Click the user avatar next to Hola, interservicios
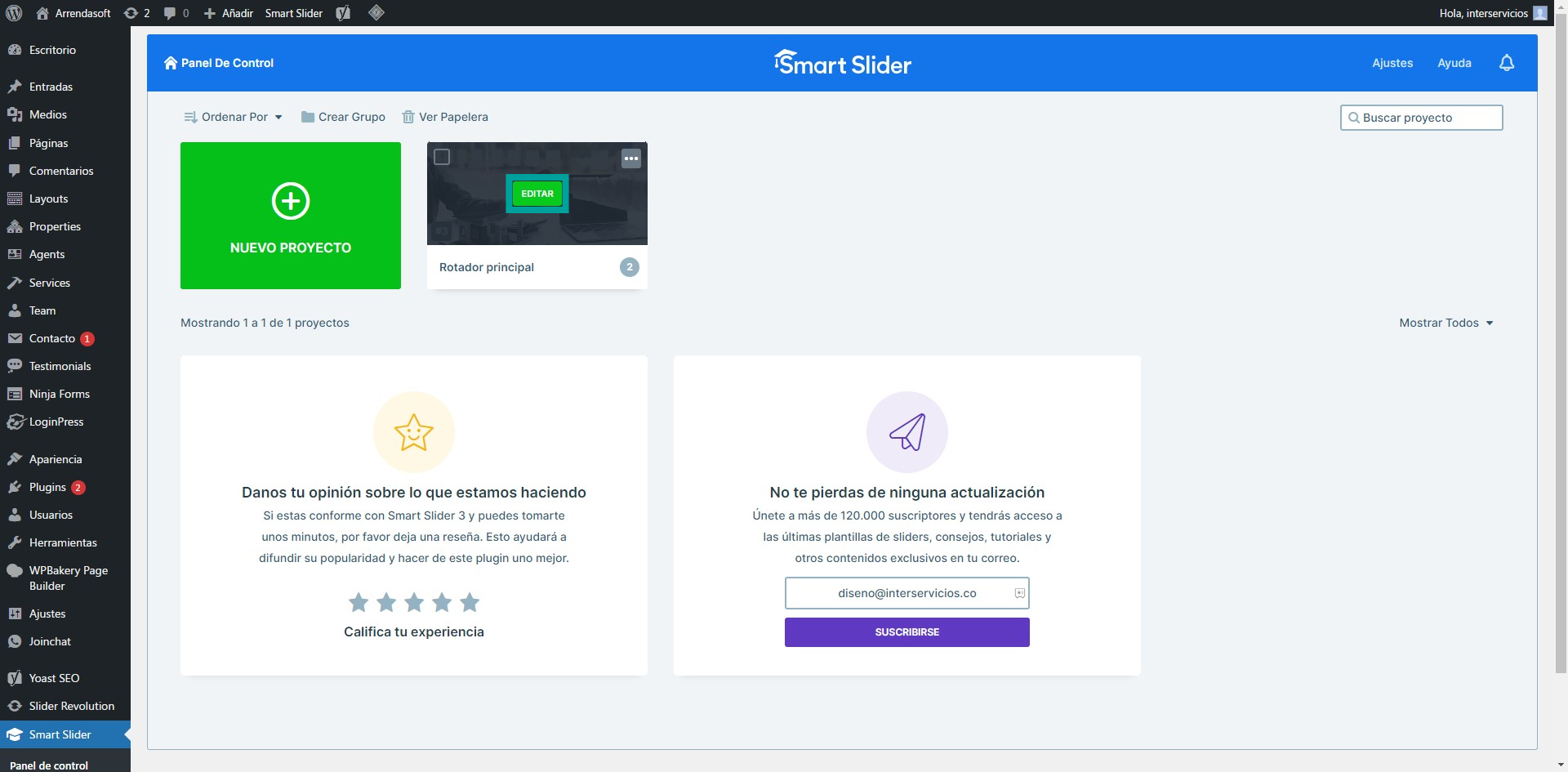Image resolution: width=1568 pixels, height=772 pixels. pyautogui.click(x=1540, y=13)
